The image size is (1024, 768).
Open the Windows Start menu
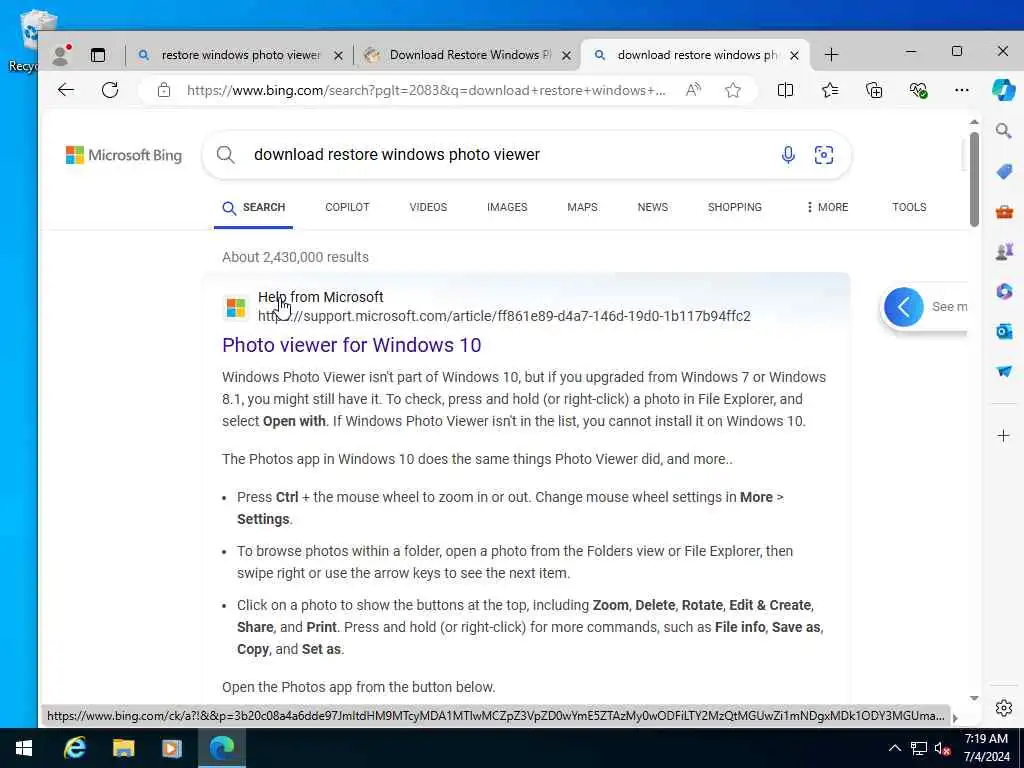tap(24, 748)
